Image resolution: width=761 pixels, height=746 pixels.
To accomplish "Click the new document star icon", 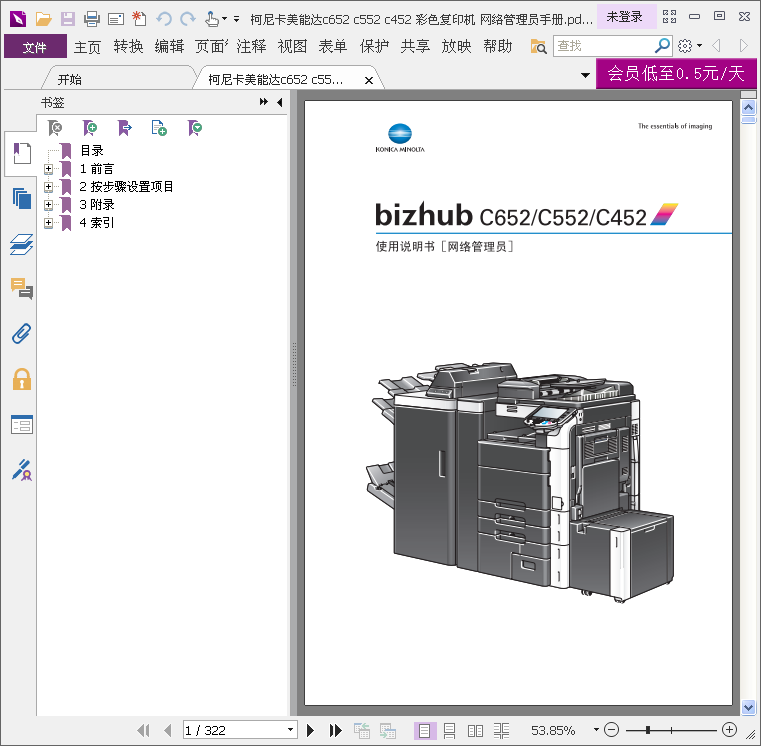I will 139,19.
